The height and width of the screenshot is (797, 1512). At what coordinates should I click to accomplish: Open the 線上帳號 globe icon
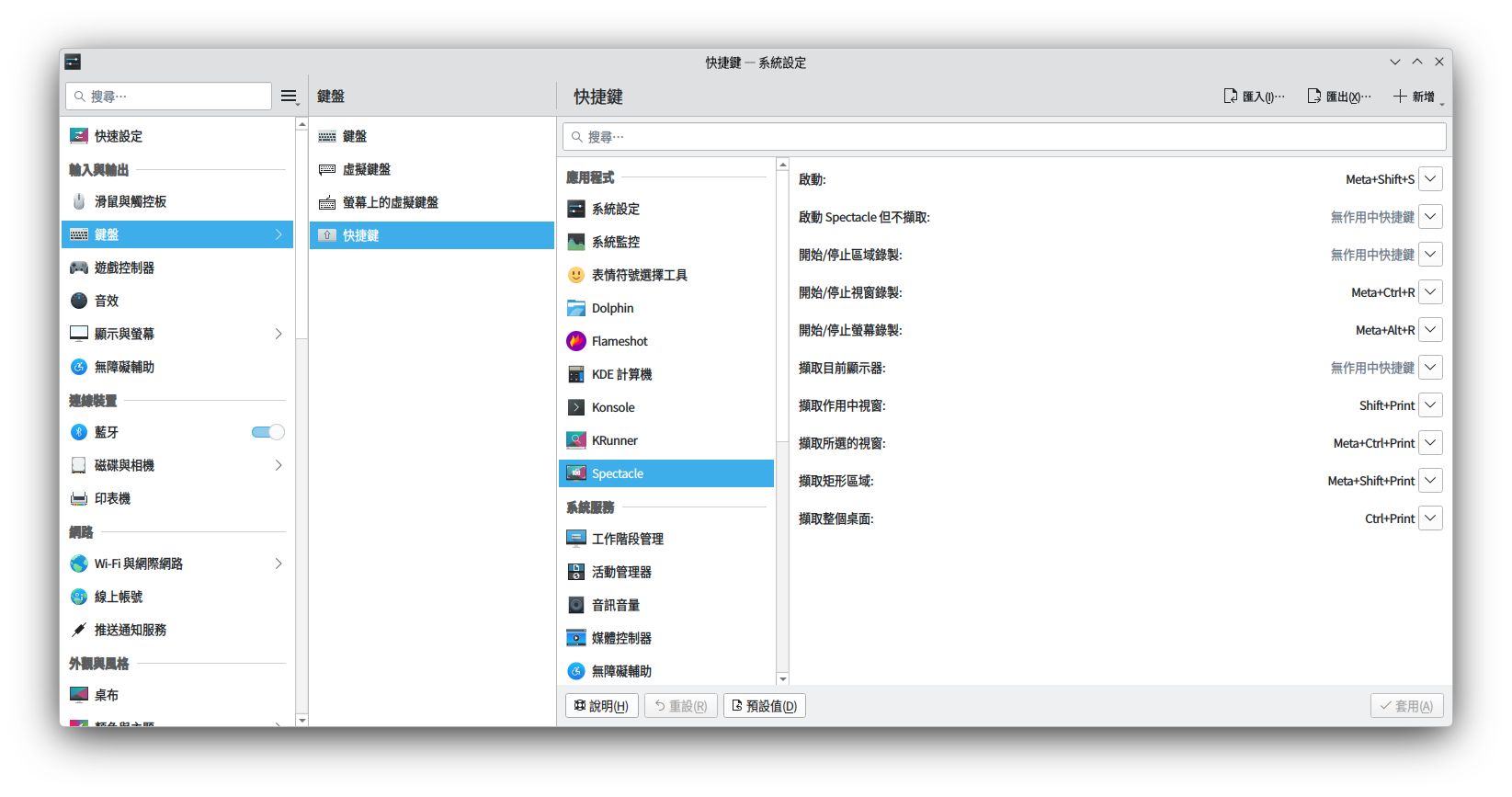(79, 597)
